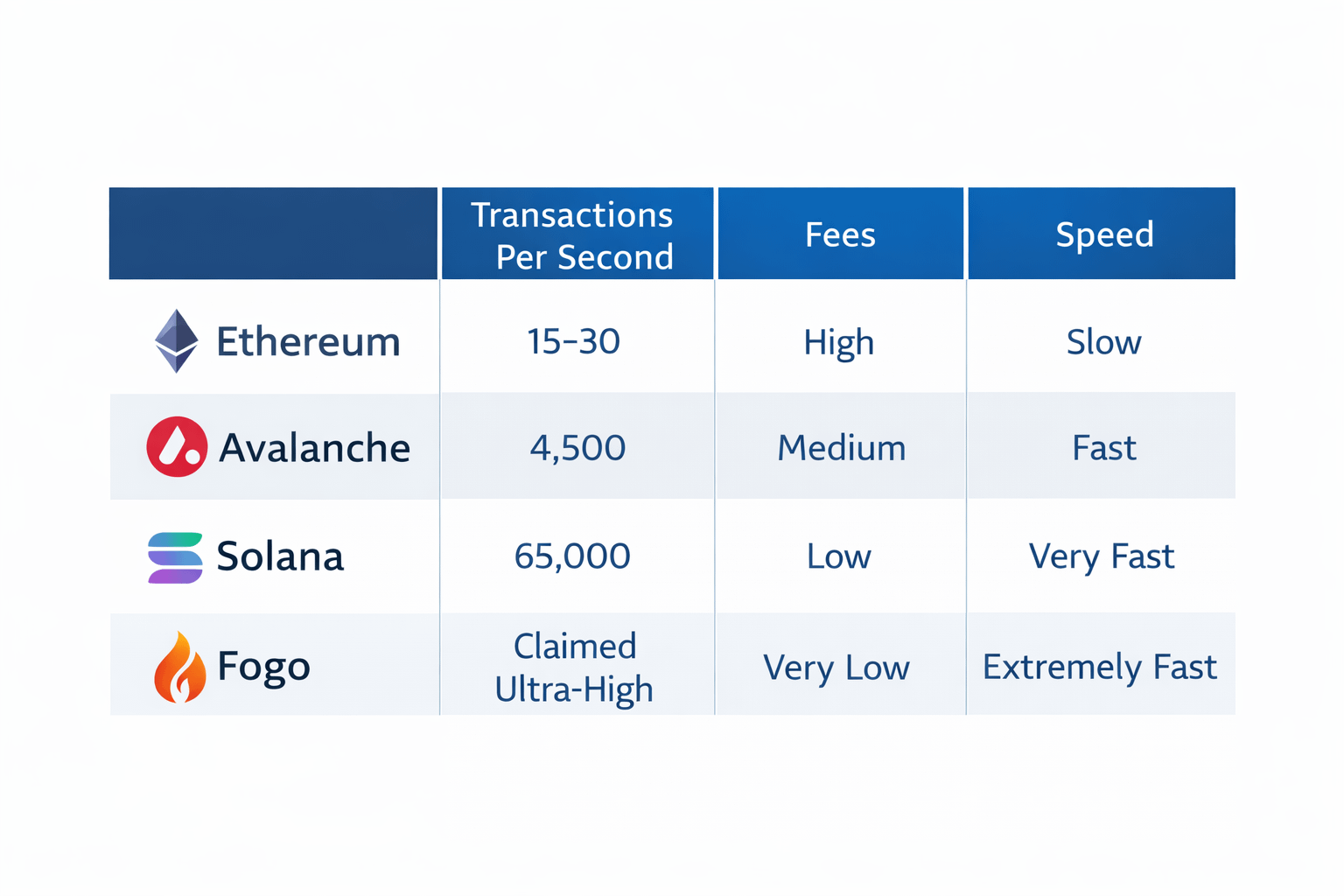1344x896 pixels.
Task: Select the Fees column header
Action: point(840,234)
